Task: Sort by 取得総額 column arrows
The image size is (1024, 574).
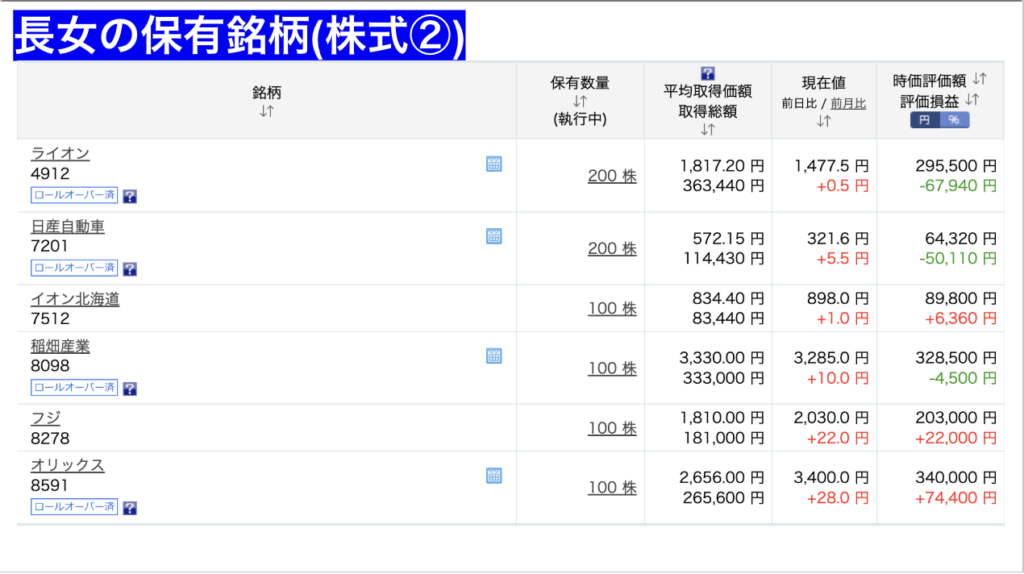Action: (707, 129)
